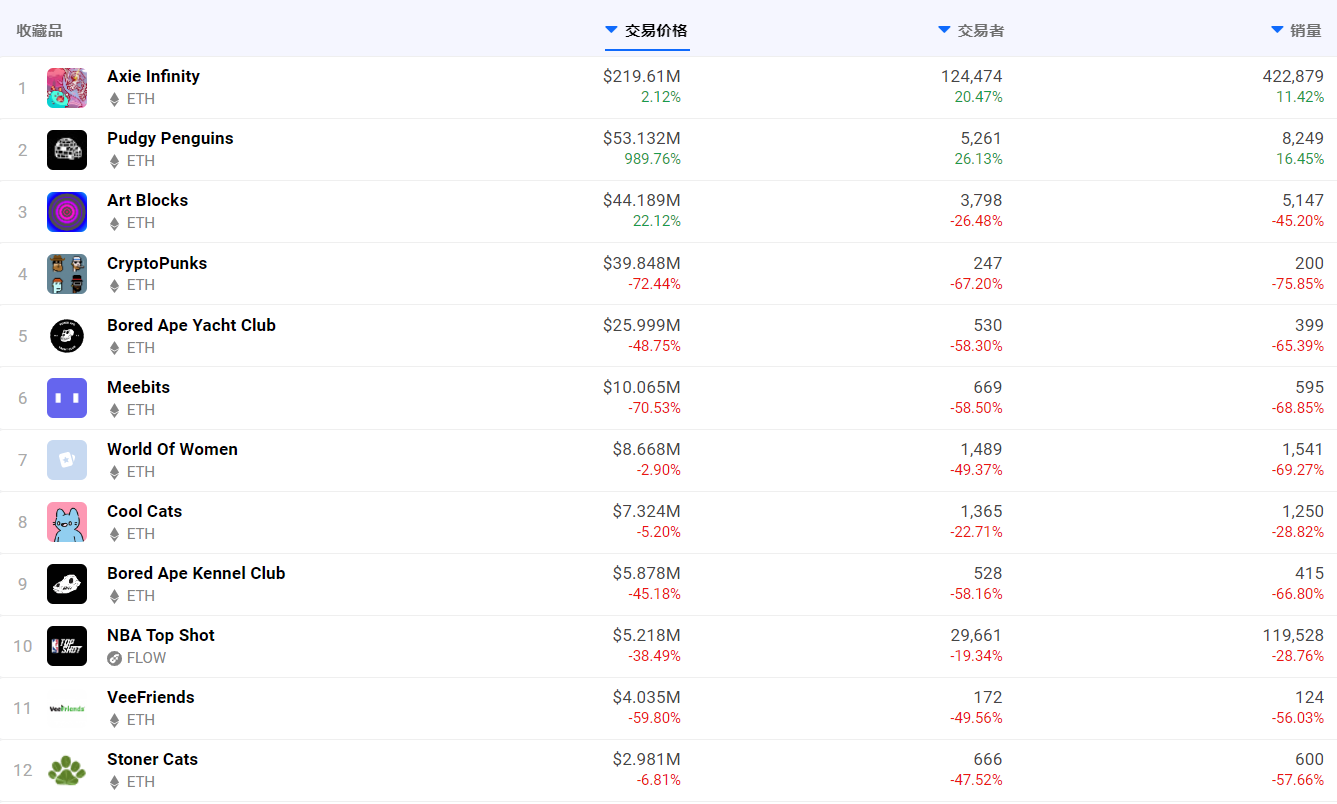Click the 119,528 sales value
1337x804 pixels.
click(1293, 635)
